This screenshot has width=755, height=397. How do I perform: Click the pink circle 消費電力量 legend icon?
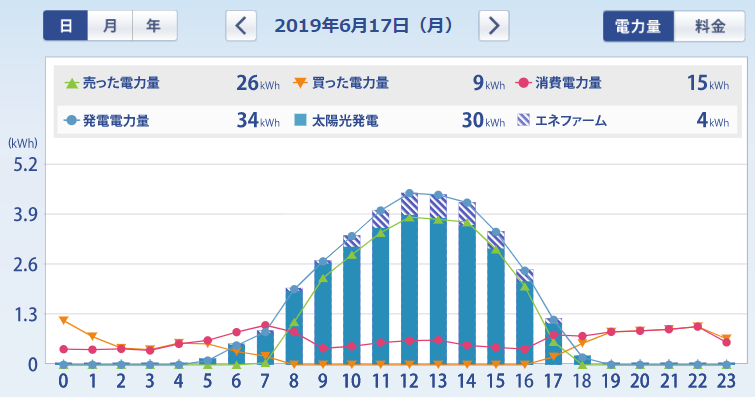coord(523,83)
